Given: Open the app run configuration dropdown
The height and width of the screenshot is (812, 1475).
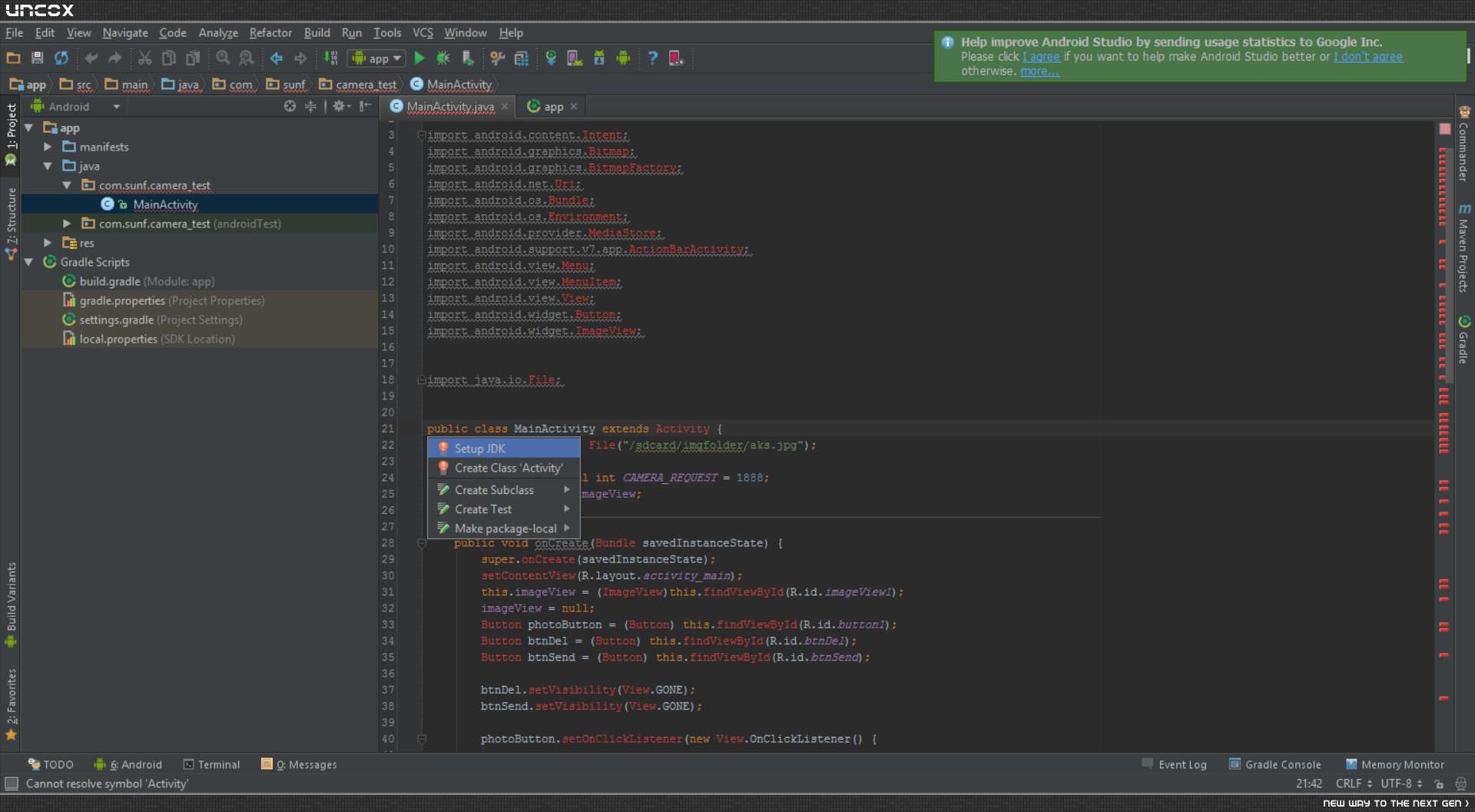Looking at the screenshot, I should click(376, 58).
